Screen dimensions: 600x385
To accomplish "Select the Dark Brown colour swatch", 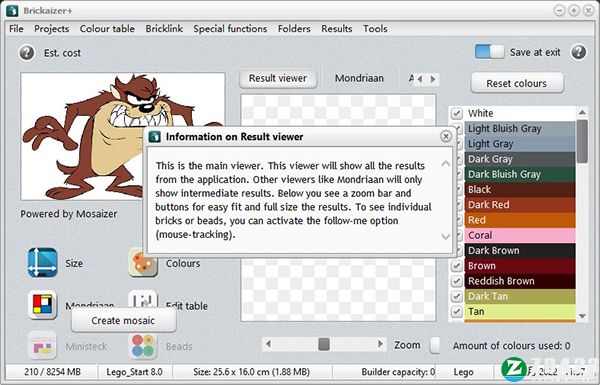I will 520,251.
